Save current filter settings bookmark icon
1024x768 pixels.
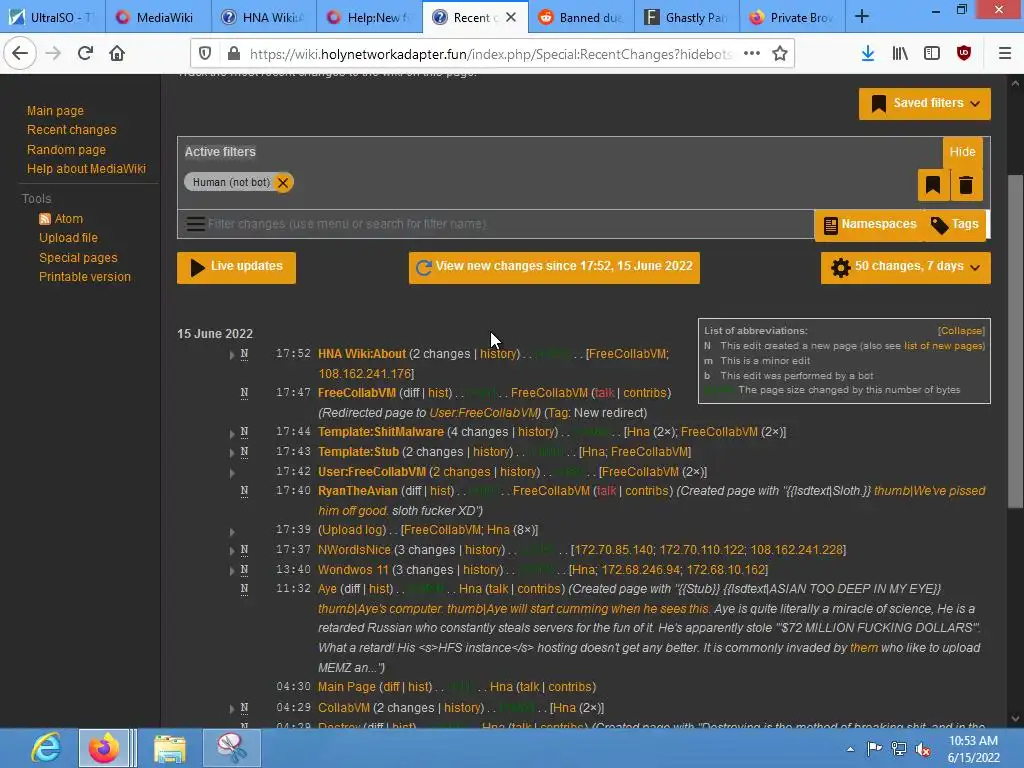[933, 185]
